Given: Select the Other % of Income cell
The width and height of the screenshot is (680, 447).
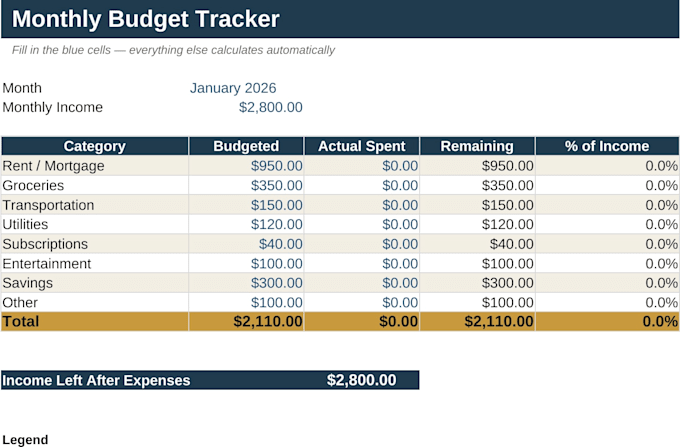Looking at the screenshot, I should pos(607,302).
